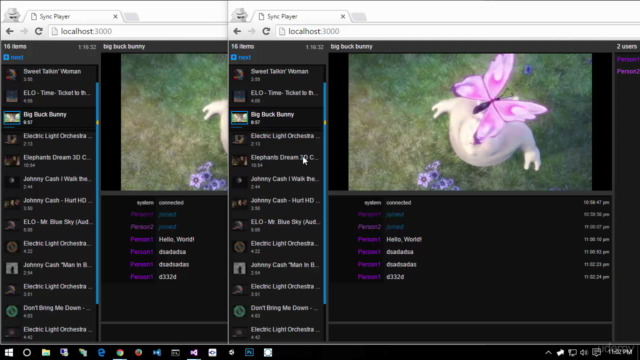The height and width of the screenshot is (360, 640).
Task: Open the network icon in system tray
Action: (x=572, y=352)
